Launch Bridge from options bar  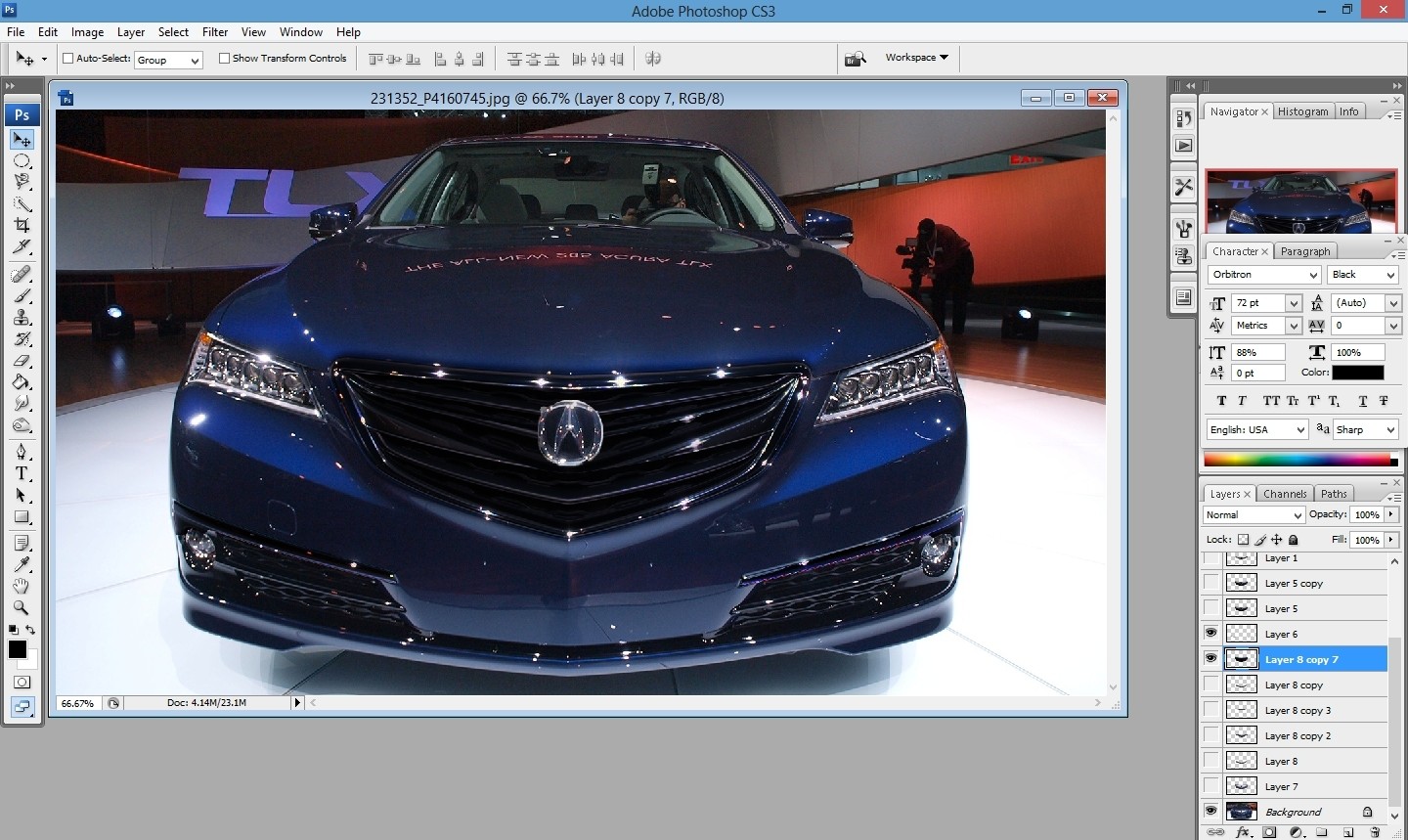click(x=856, y=59)
